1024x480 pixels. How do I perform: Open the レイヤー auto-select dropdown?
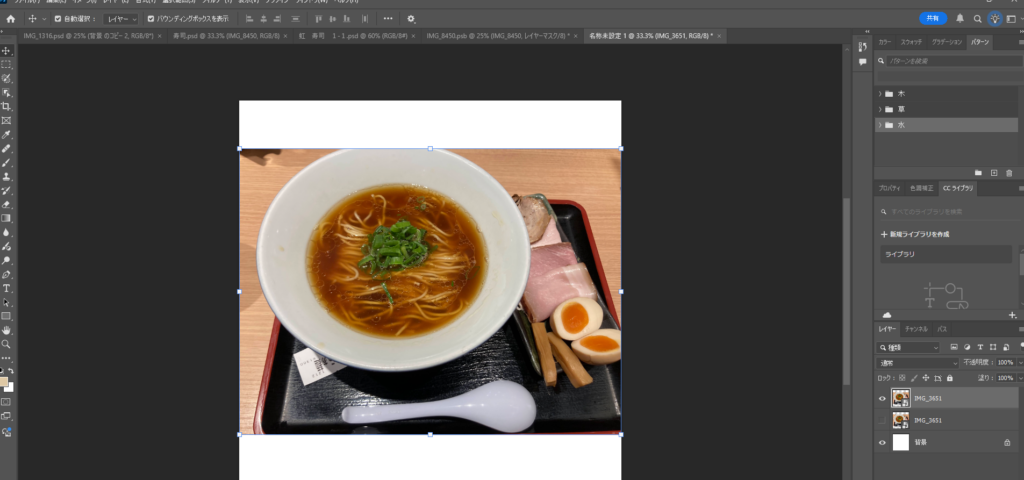point(120,18)
